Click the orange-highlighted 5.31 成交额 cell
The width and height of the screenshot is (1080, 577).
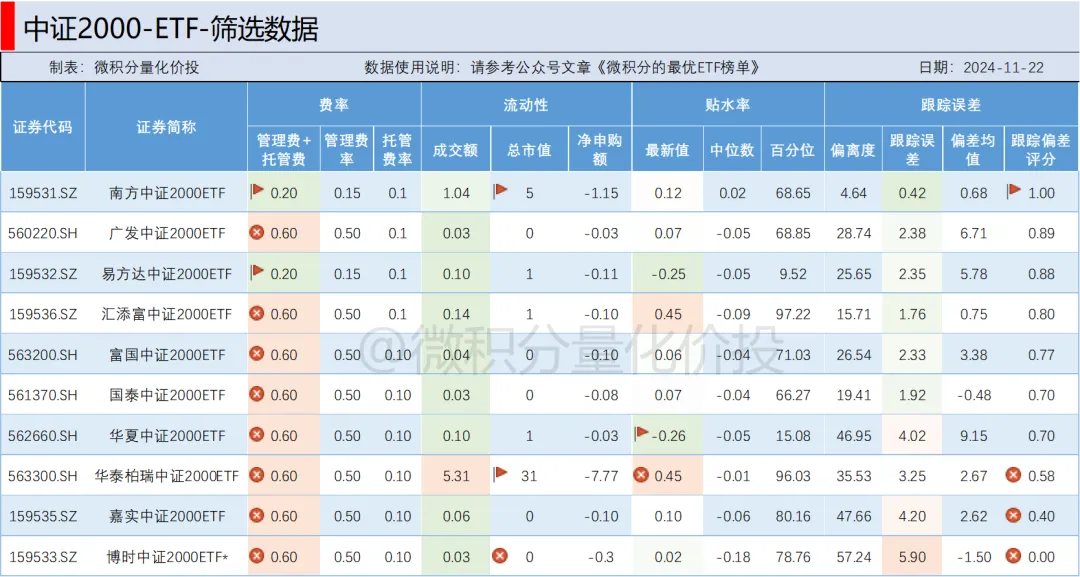coord(455,476)
